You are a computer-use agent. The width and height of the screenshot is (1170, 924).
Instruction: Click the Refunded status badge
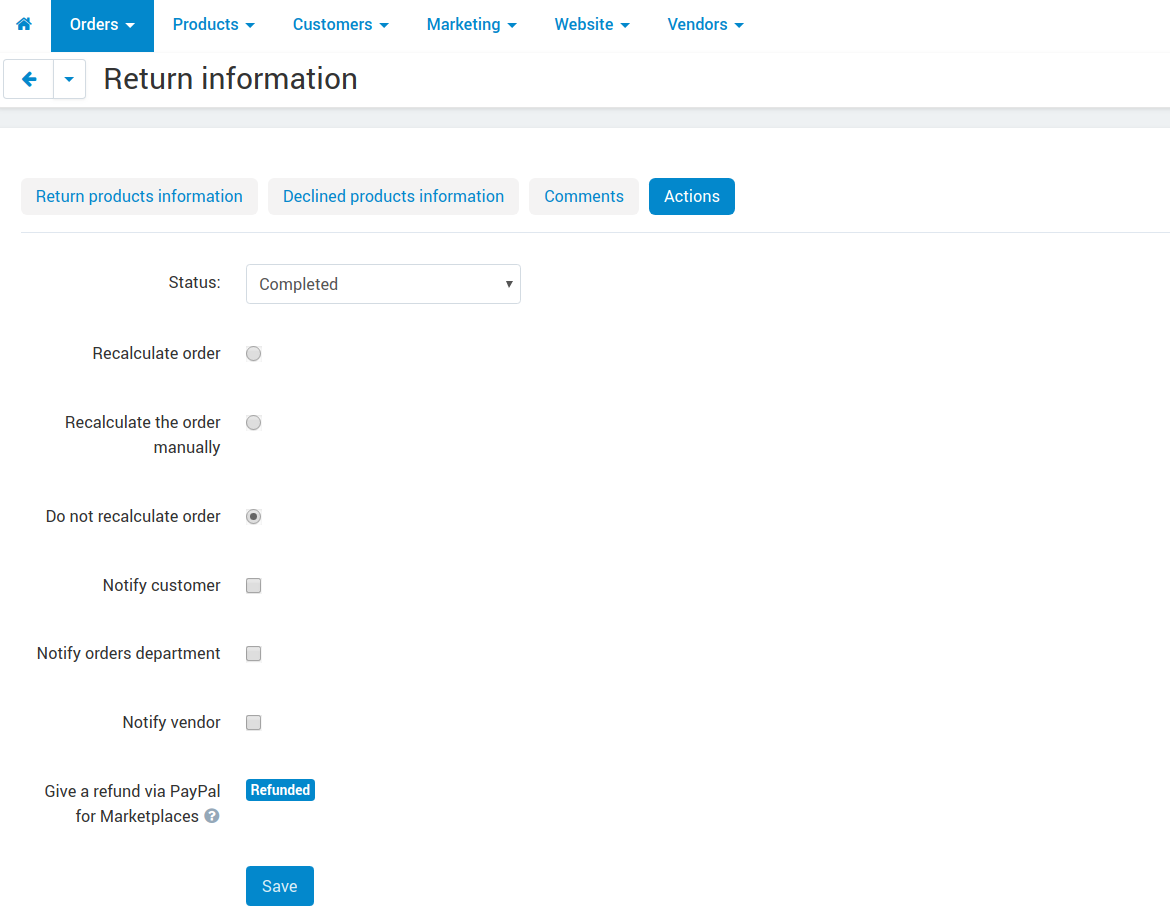click(281, 790)
